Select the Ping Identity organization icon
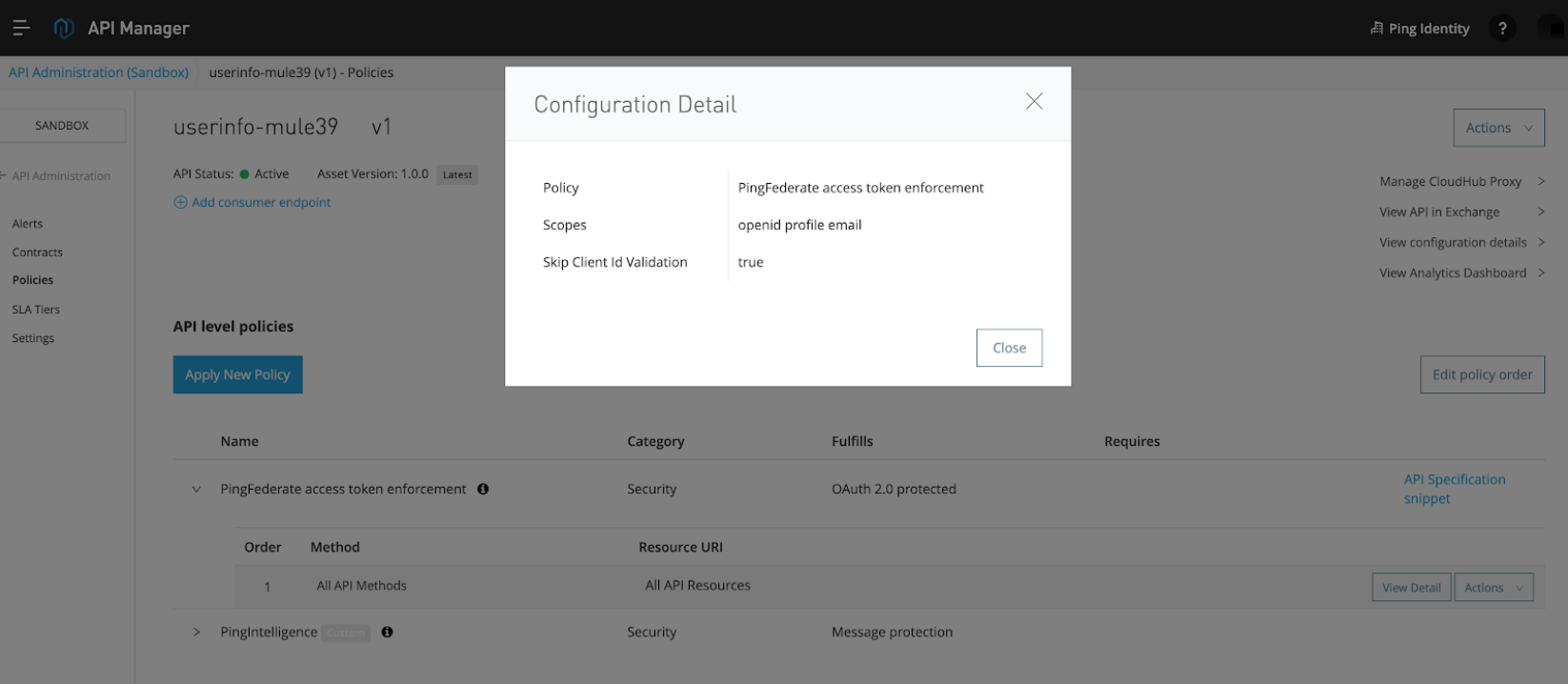Image resolution: width=1568 pixels, height=684 pixels. [x=1377, y=29]
